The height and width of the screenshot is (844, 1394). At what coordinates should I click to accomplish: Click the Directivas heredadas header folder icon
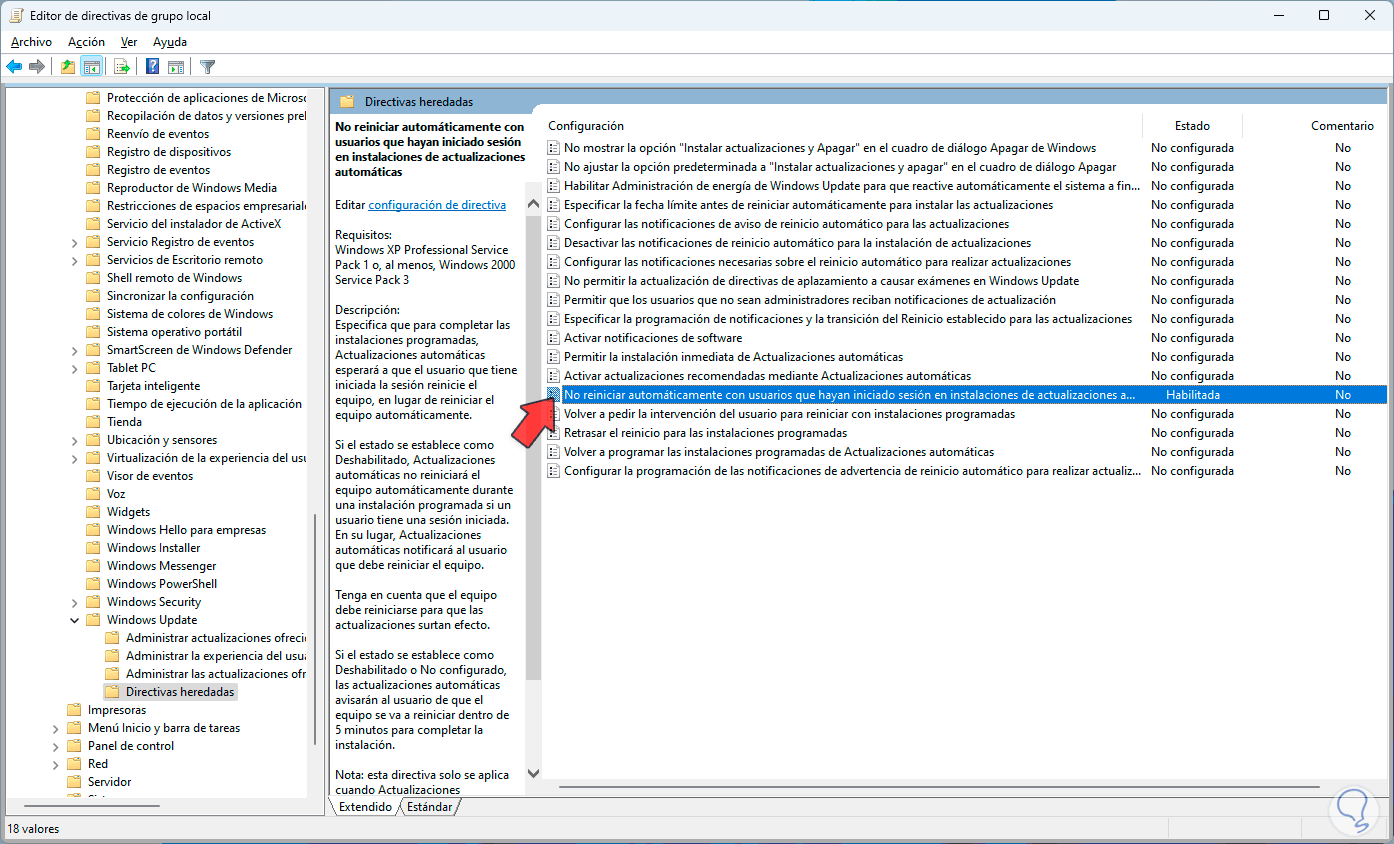pos(347,102)
